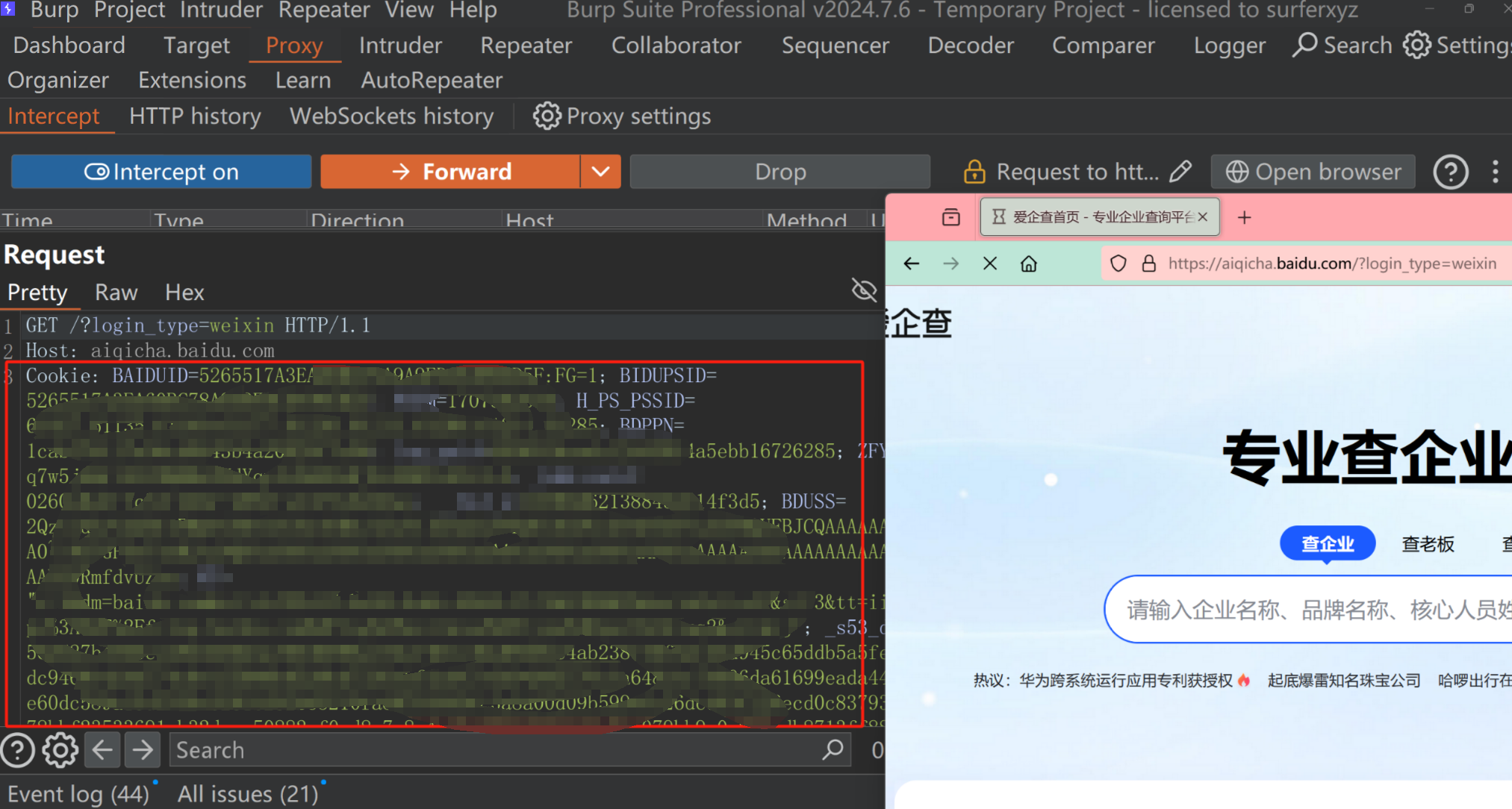1512x809 pixels.
Task: Switch to WebSockets history sub-tab
Action: [392, 116]
